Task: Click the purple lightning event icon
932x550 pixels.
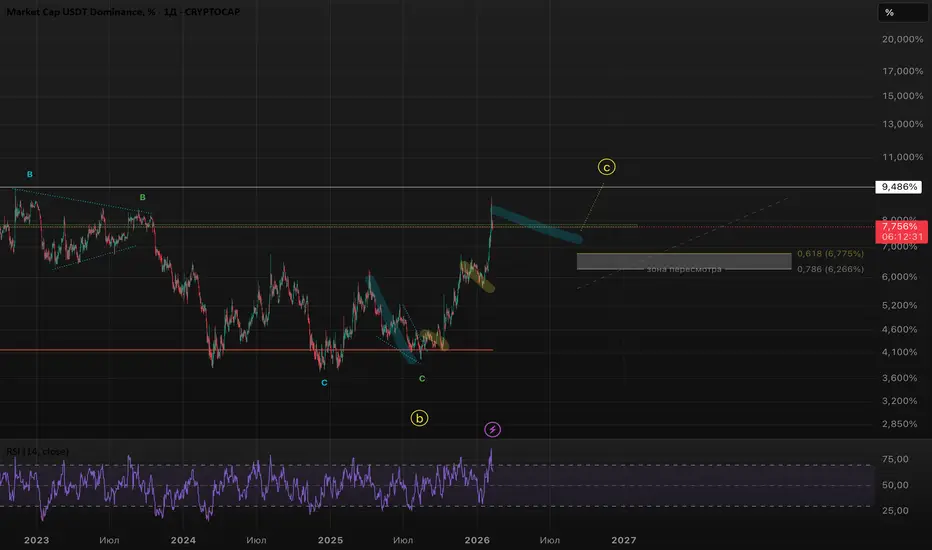Action: [x=492, y=429]
